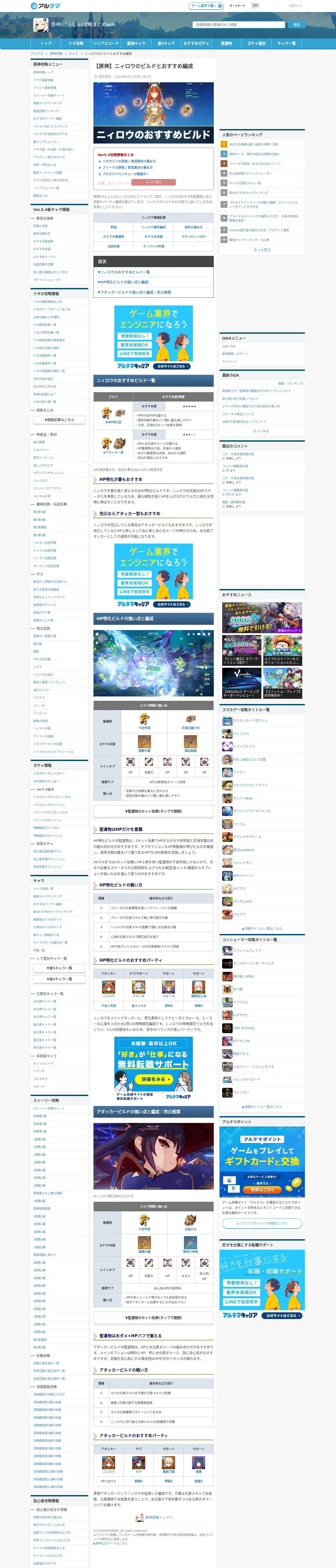
Task: Open the 聖遺物 navigation tab
Action: click(x=226, y=44)
